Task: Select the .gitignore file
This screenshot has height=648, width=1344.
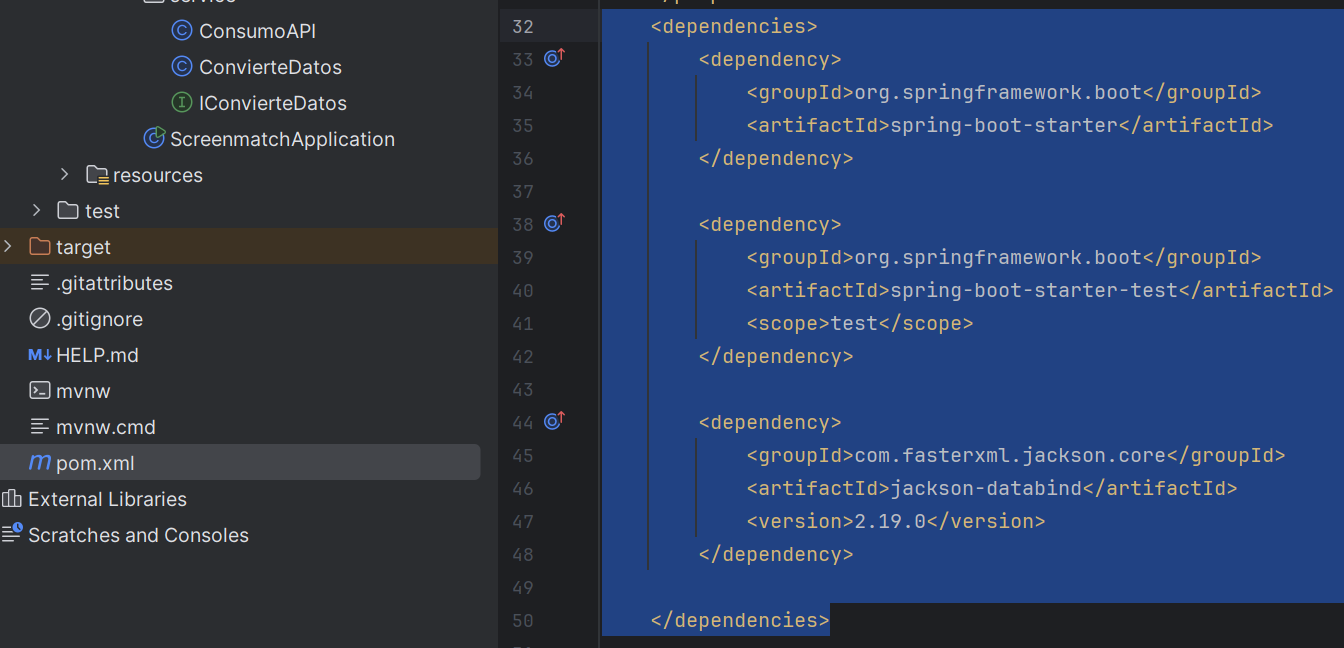Action: [99, 319]
